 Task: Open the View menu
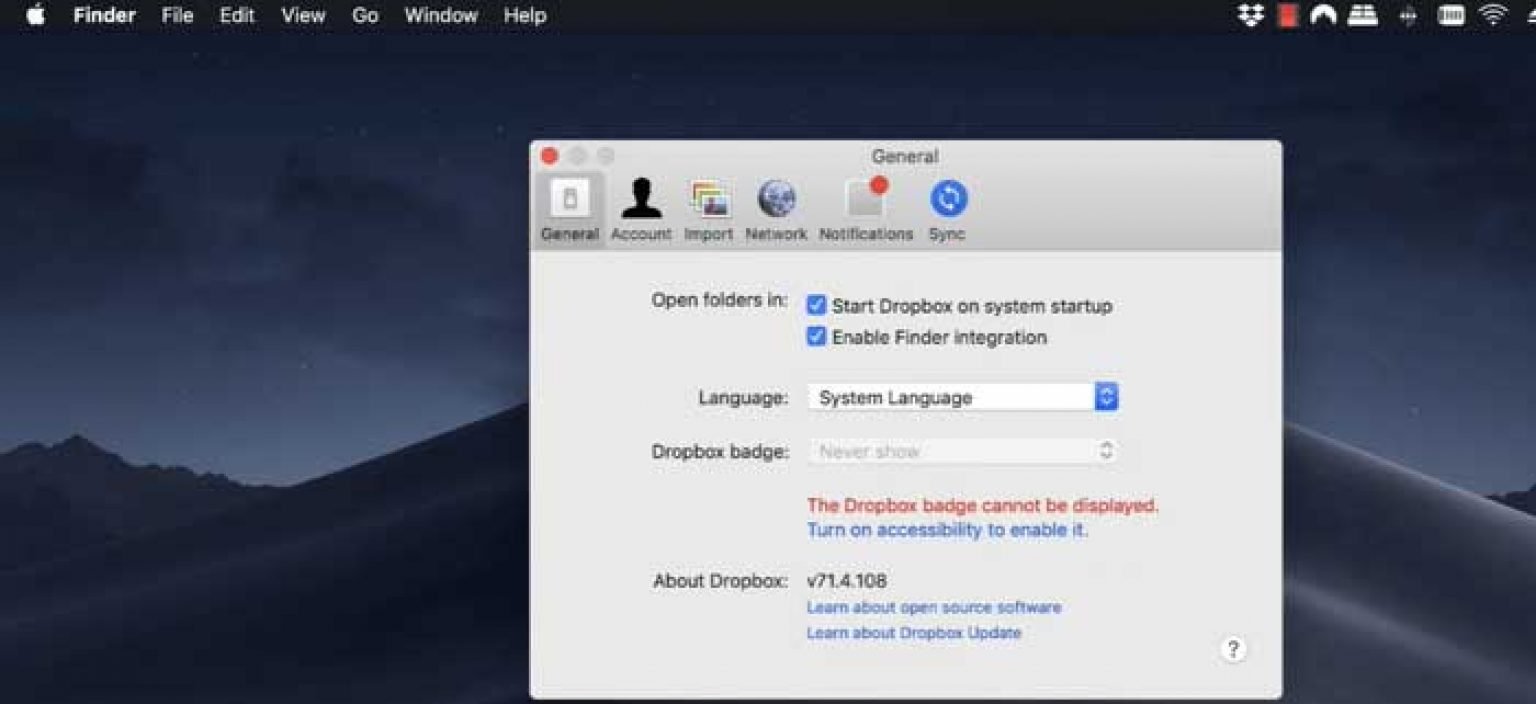[303, 15]
